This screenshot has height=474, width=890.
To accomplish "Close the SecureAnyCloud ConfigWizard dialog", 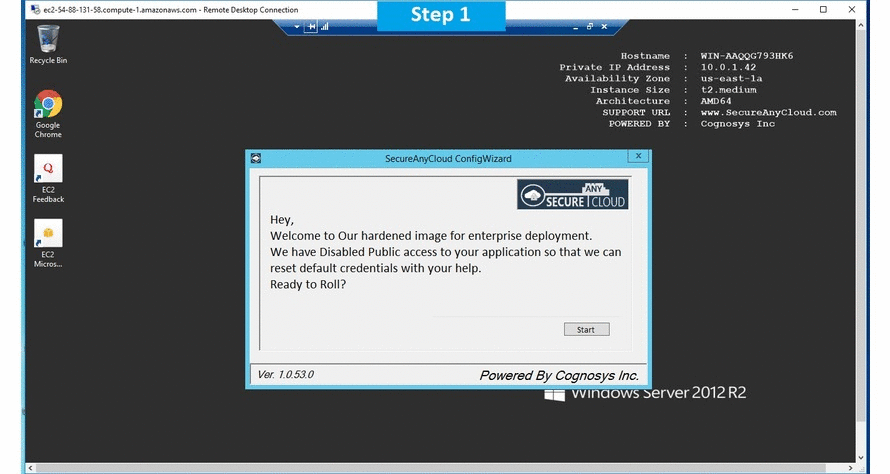I will [x=636, y=157].
